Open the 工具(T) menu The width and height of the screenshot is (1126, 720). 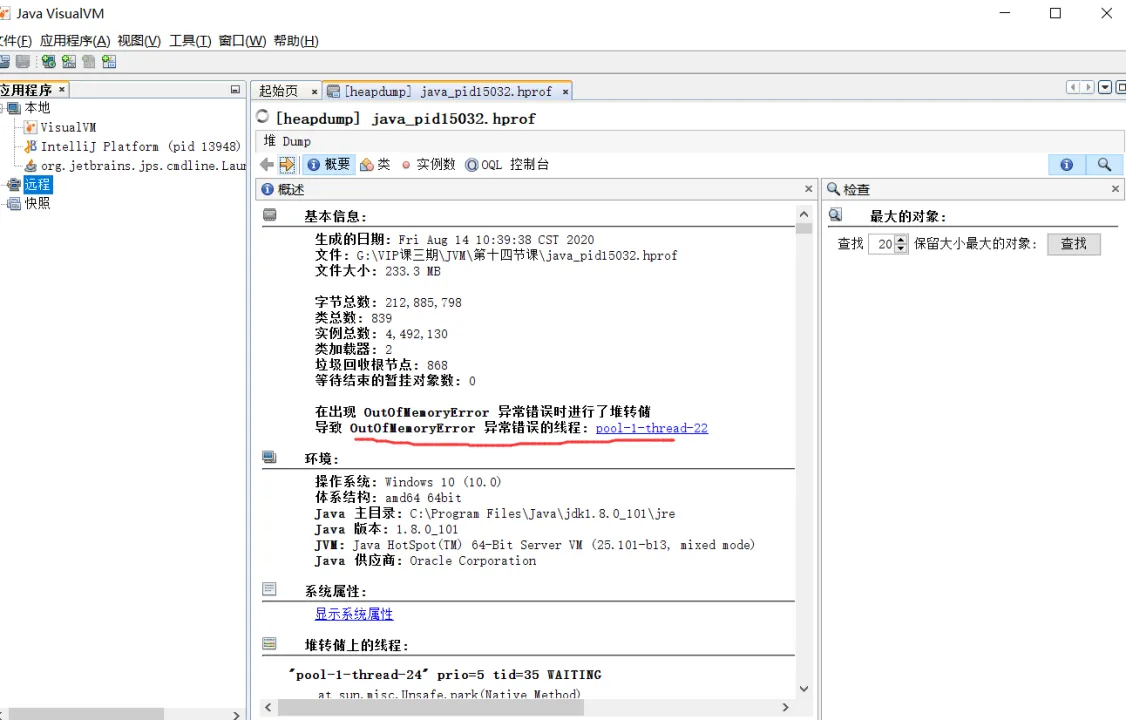coord(190,41)
